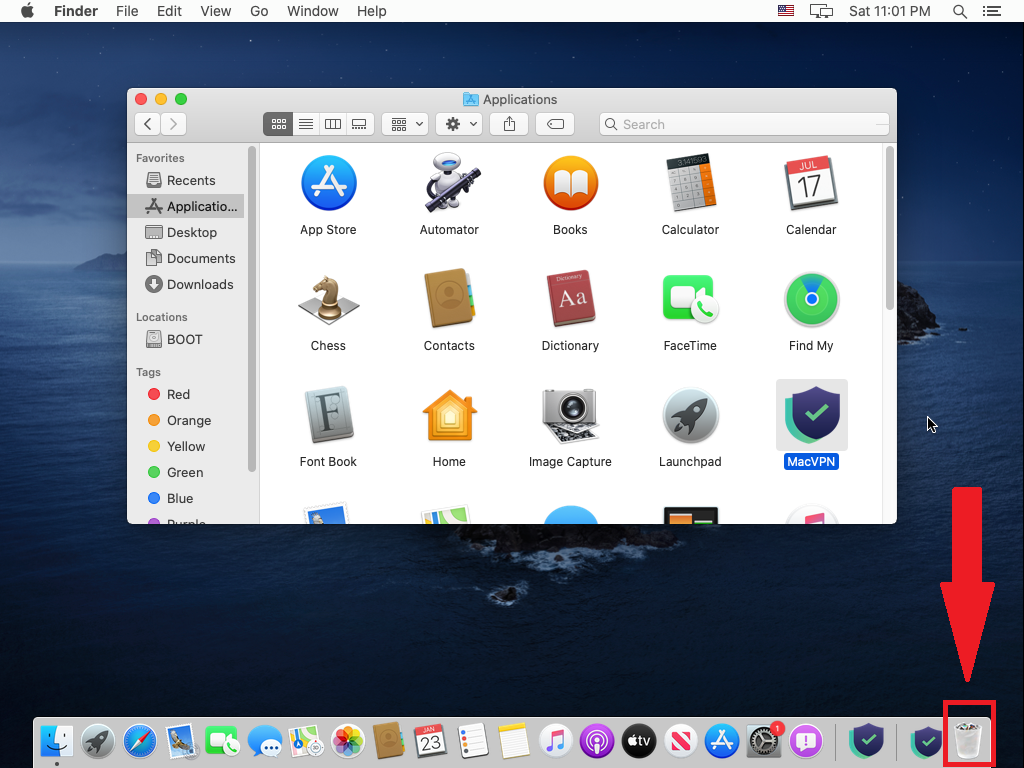Switch to icon view in Finder toolbar
Viewport: 1024px width, 768px height.
point(278,124)
